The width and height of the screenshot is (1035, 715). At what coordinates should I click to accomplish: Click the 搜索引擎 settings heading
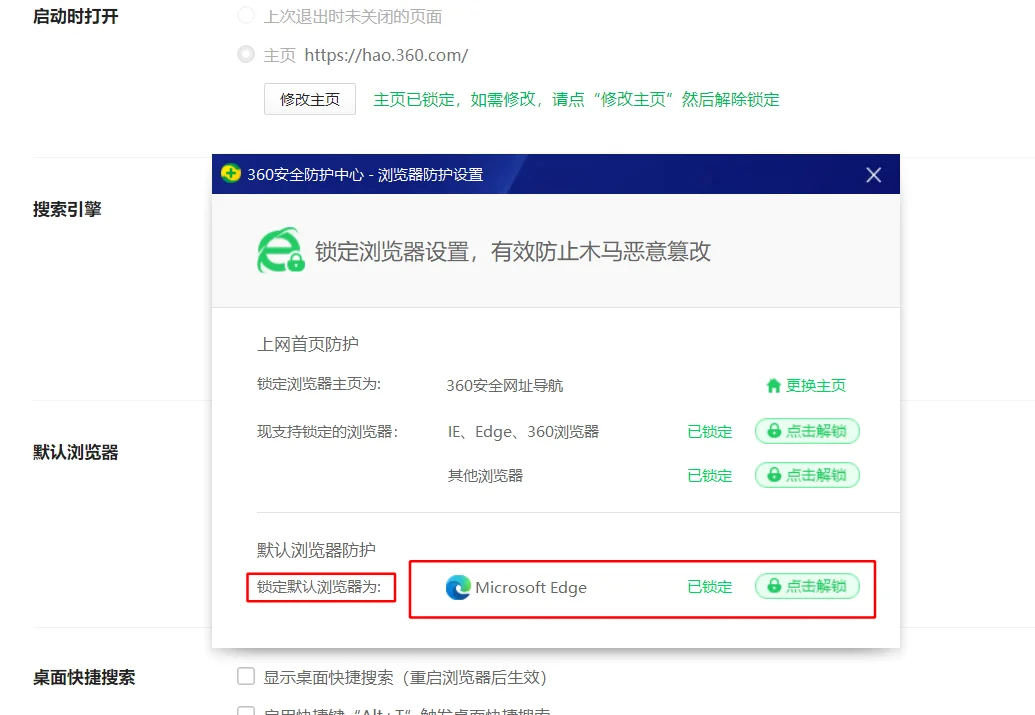click(x=67, y=209)
